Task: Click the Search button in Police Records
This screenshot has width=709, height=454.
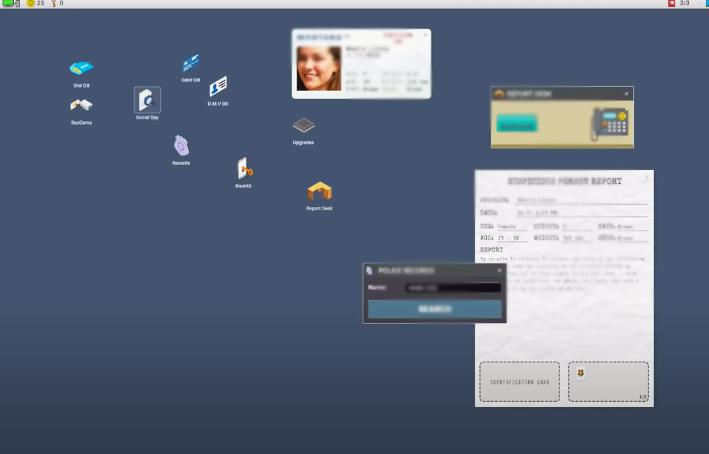Action: click(x=435, y=309)
